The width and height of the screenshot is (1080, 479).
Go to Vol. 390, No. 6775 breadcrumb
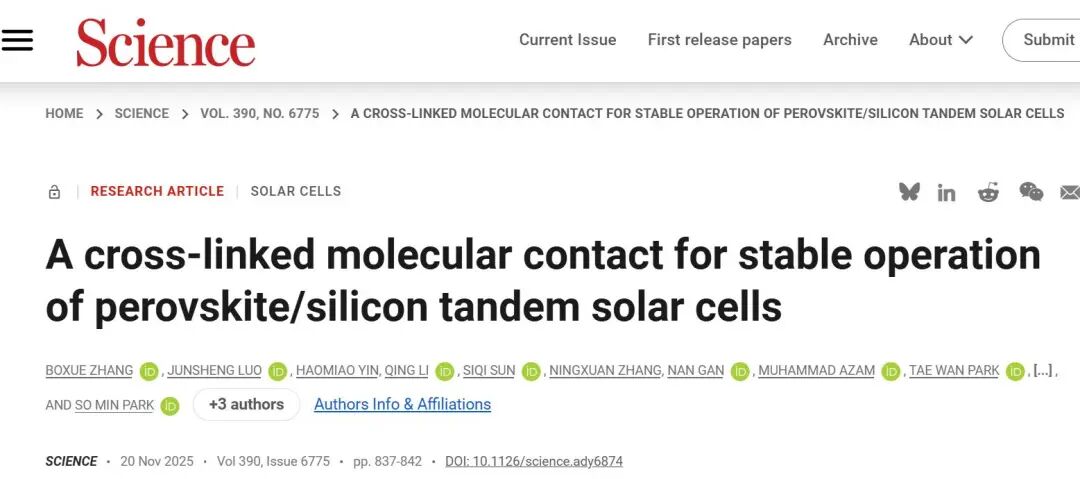[259, 114]
